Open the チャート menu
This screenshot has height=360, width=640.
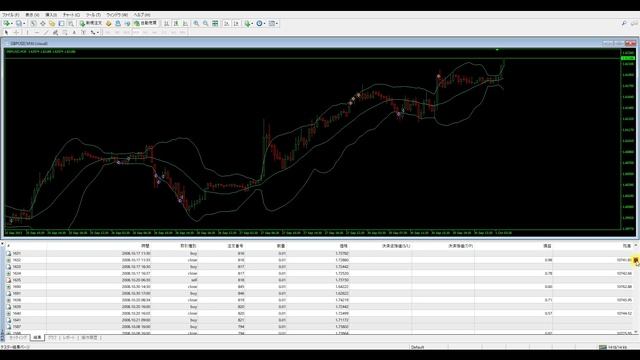[x=71, y=15]
